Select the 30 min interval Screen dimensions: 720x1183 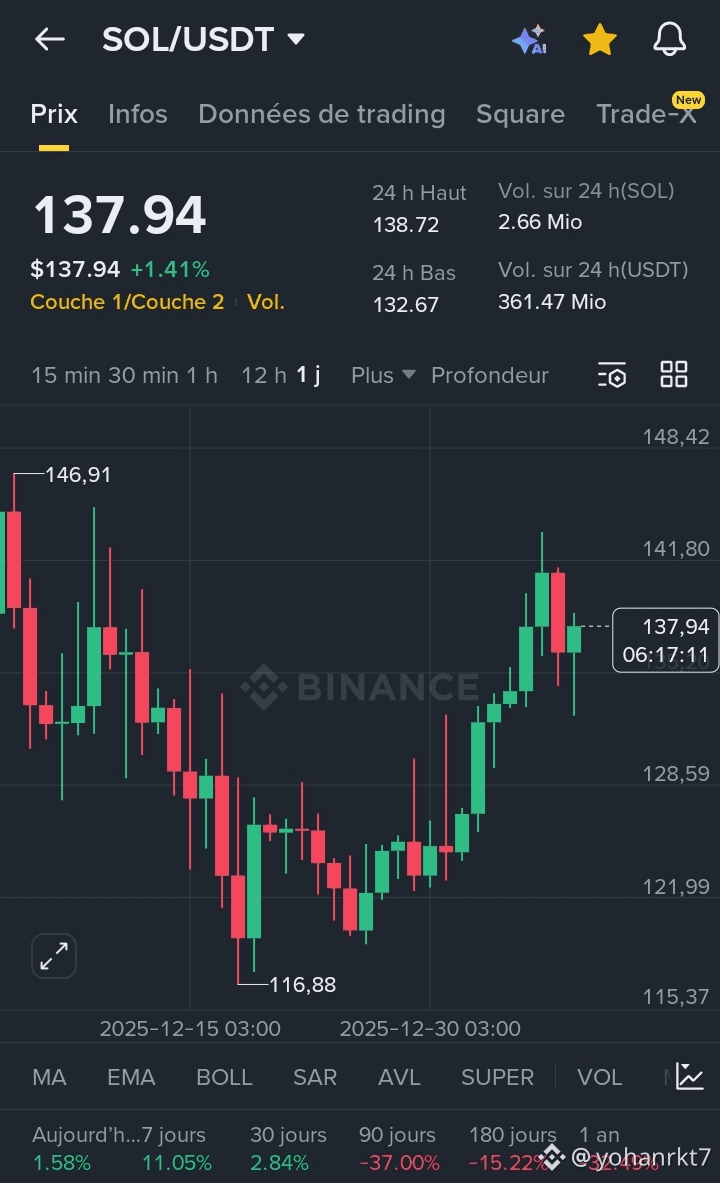[143, 375]
